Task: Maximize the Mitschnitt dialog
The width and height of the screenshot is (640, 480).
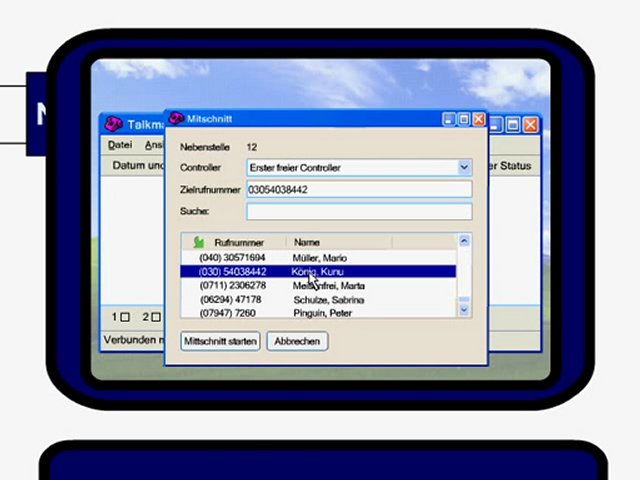Action: 464,119
